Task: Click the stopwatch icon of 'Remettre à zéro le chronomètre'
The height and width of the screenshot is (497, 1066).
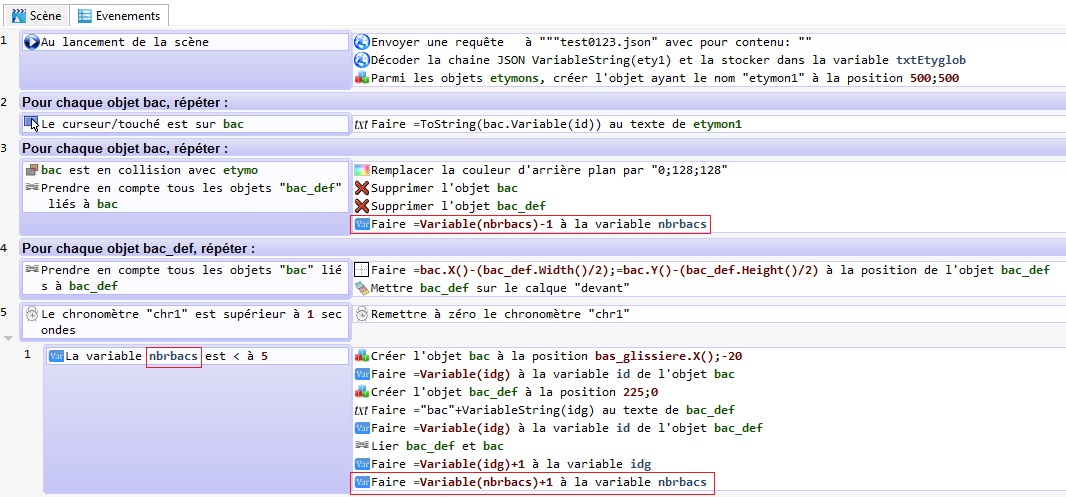Action: point(362,315)
